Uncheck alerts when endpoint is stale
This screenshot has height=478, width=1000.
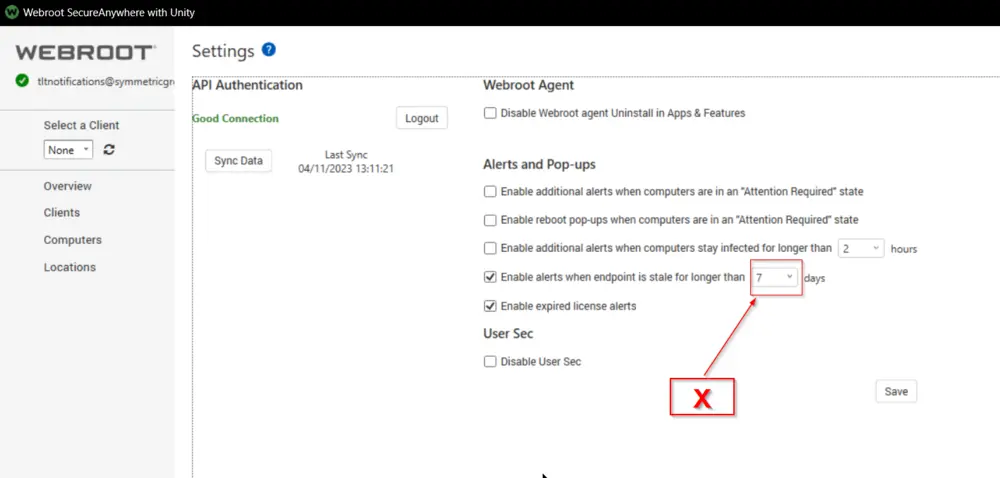pos(490,277)
